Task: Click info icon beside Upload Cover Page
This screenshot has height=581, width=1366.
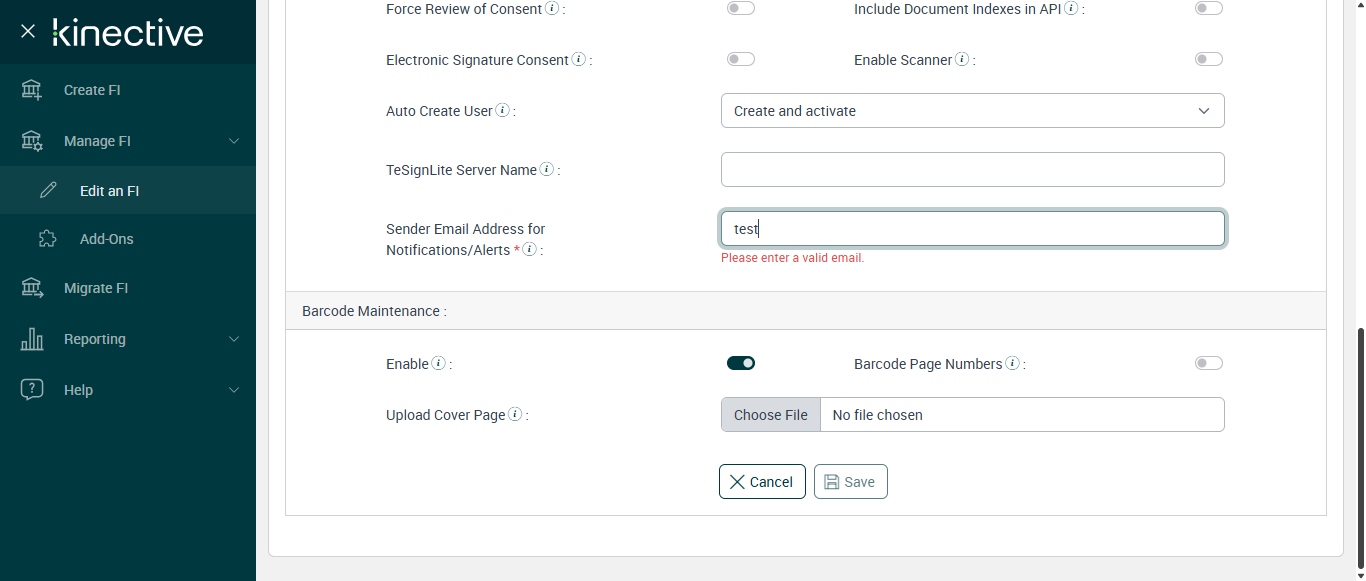Action: [515, 415]
